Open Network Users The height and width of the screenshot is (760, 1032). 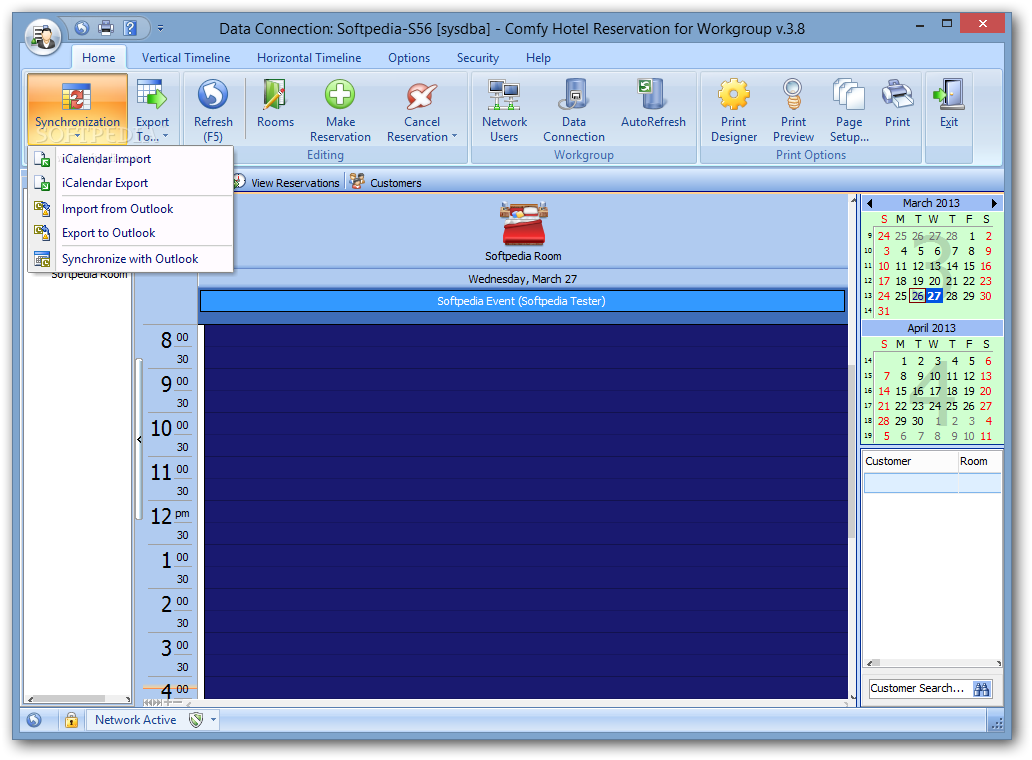tap(504, 110)
